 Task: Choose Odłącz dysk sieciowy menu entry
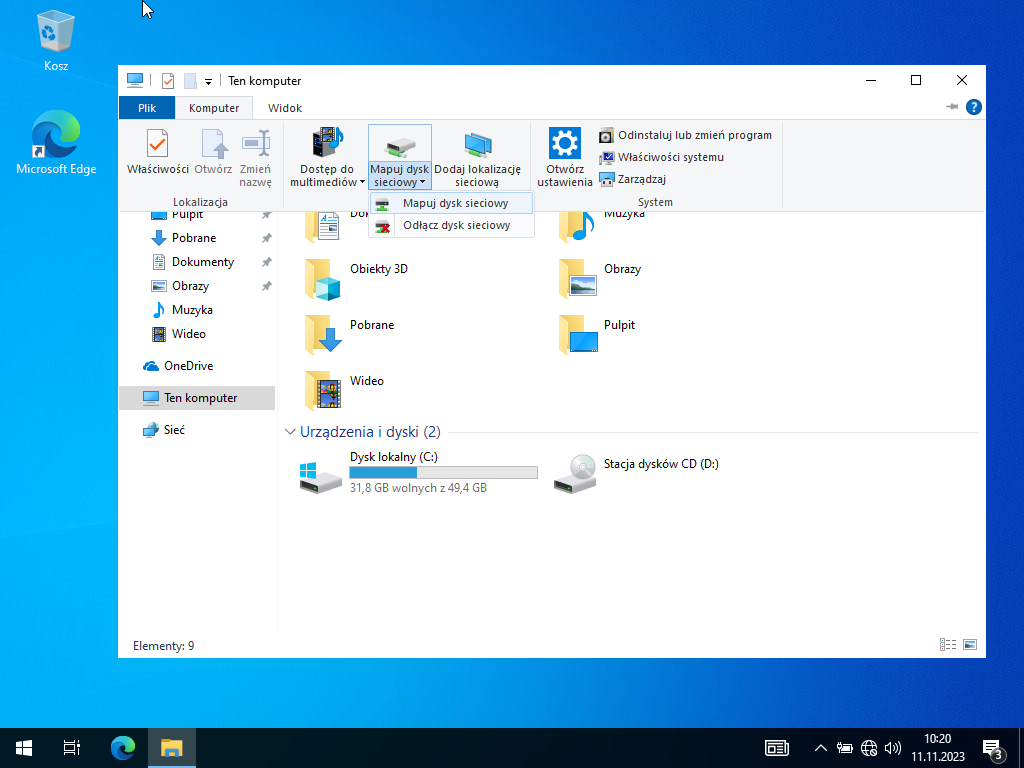tap(455, 226)
